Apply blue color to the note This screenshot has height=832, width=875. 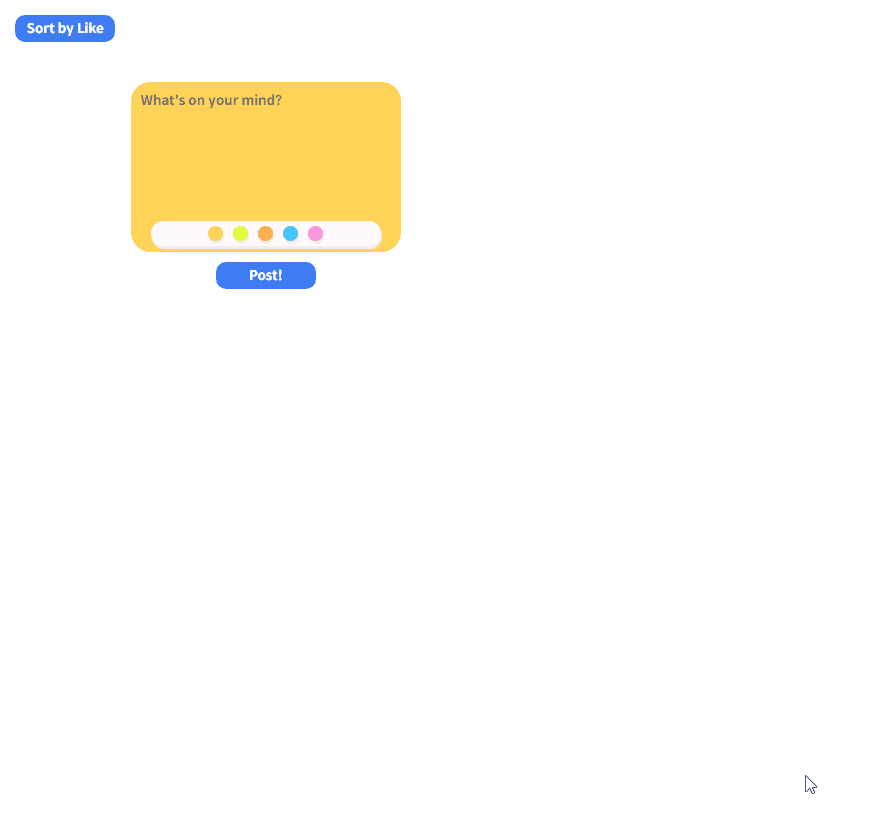[290, 233]
